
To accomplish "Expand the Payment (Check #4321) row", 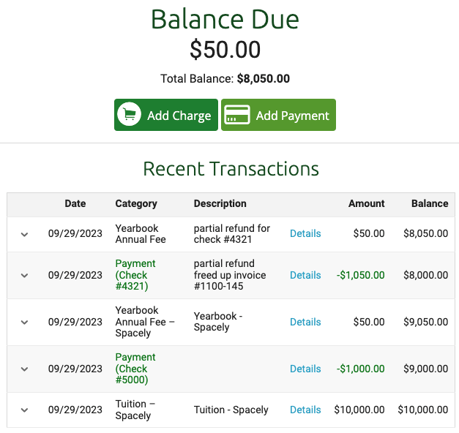I will (24, 275).
